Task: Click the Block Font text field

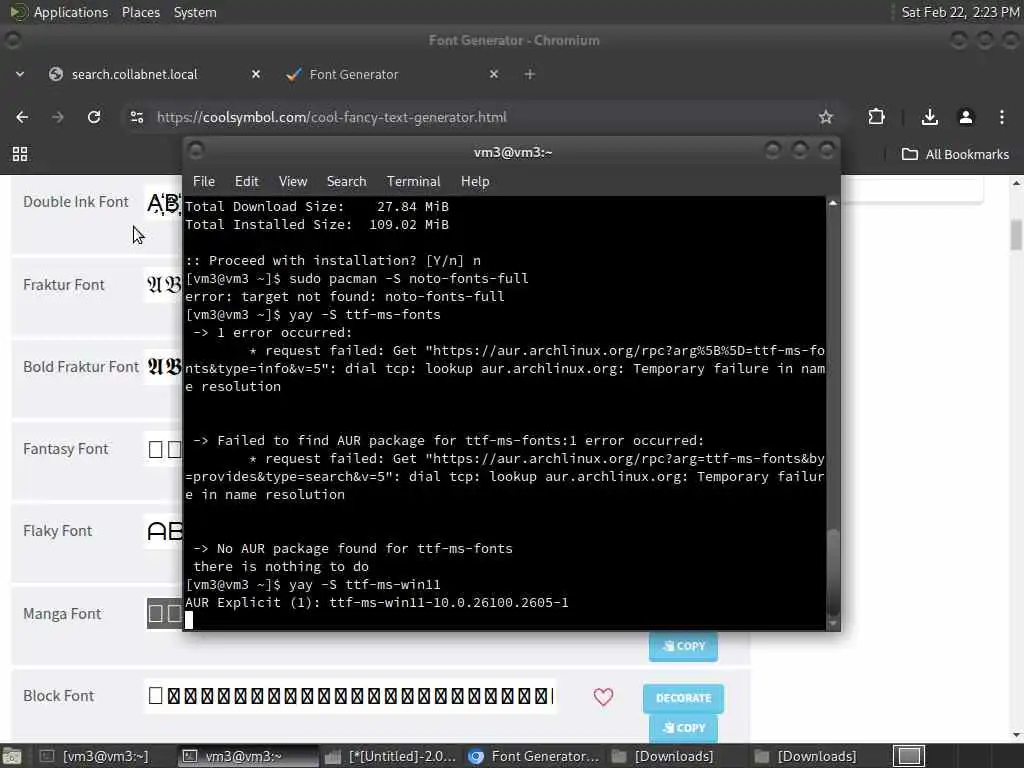Action: tap(350, 696)
